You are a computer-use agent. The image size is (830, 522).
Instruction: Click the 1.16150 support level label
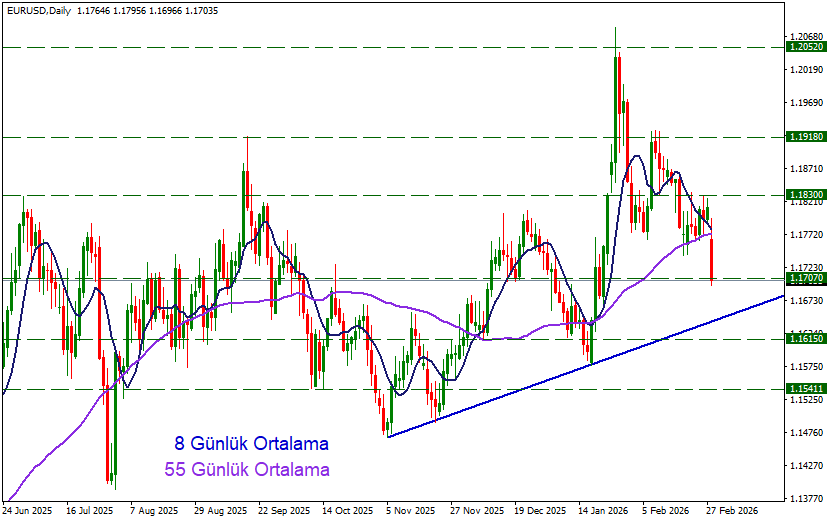(x=806, y=340)
